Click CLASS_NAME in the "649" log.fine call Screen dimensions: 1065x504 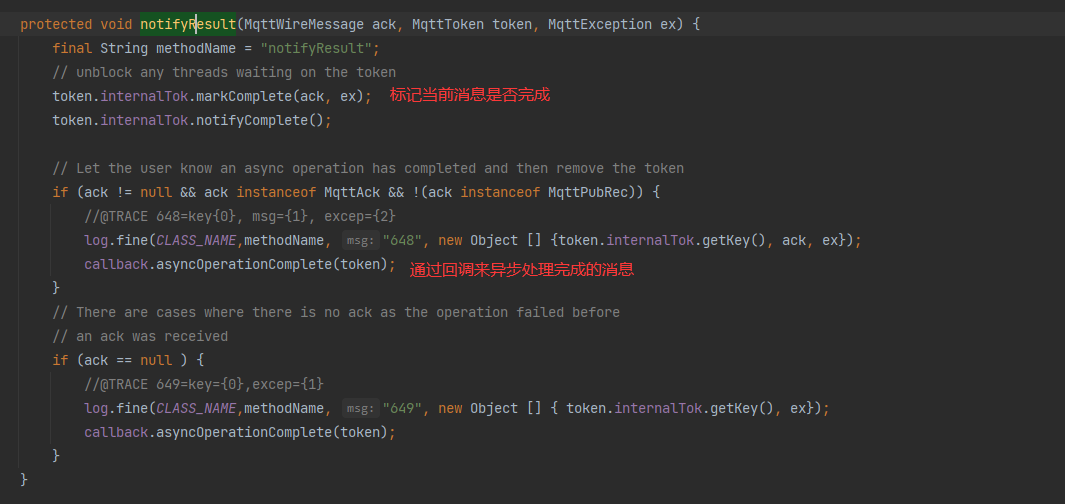pos(196,408)
